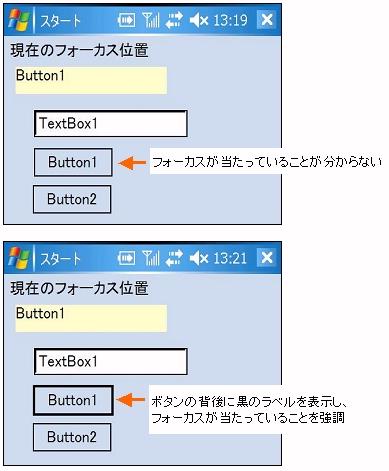This screenshot has width=389, height=471.
Task: Tap the muted speaker icon in top title bar
Action: [199, 20]
